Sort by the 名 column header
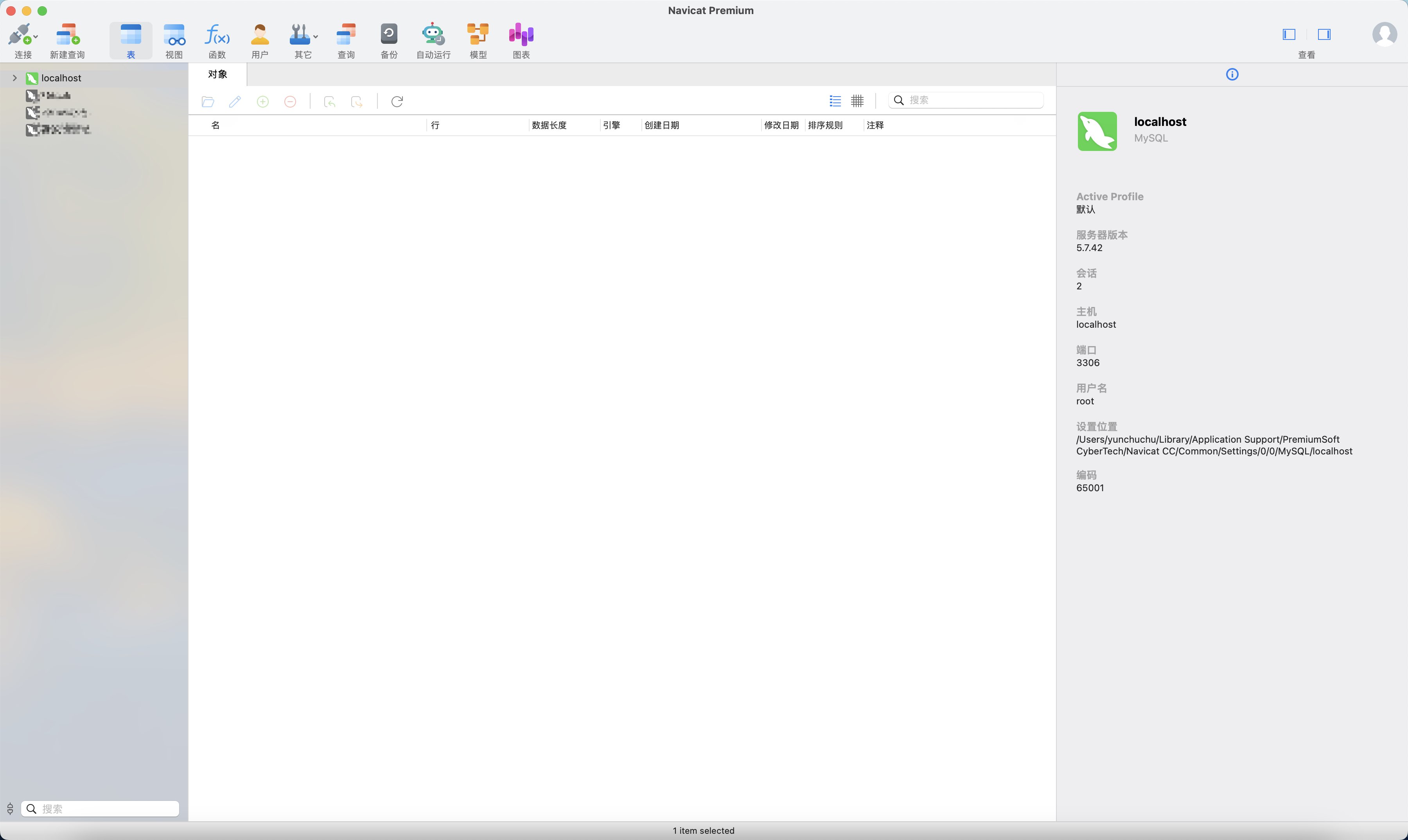 [215, 125]
